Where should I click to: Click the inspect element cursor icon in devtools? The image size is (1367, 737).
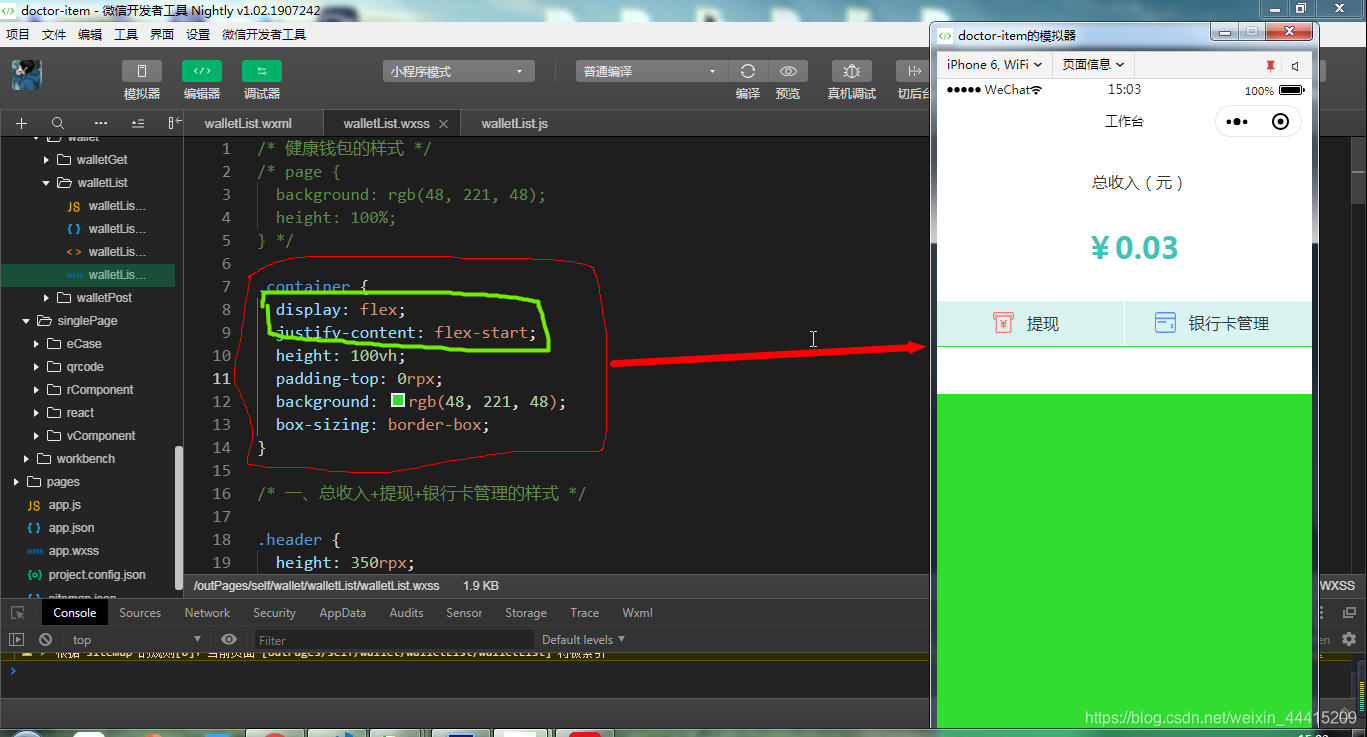pos(18,613)
